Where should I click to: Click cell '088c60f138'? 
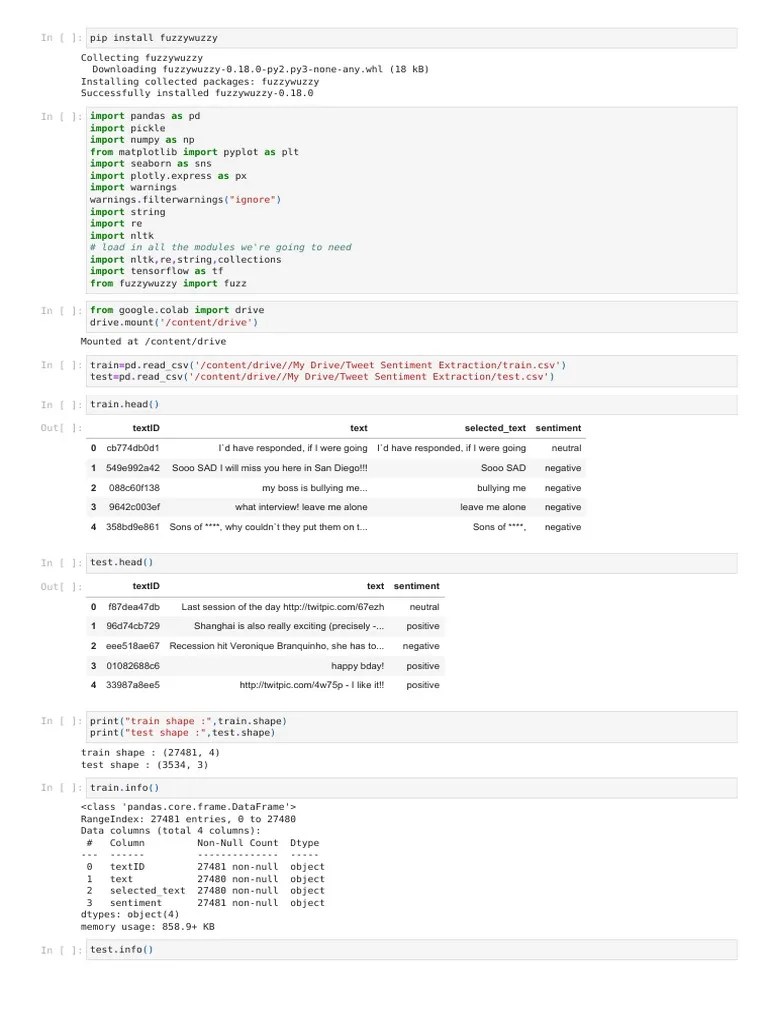tap(134, 488)
